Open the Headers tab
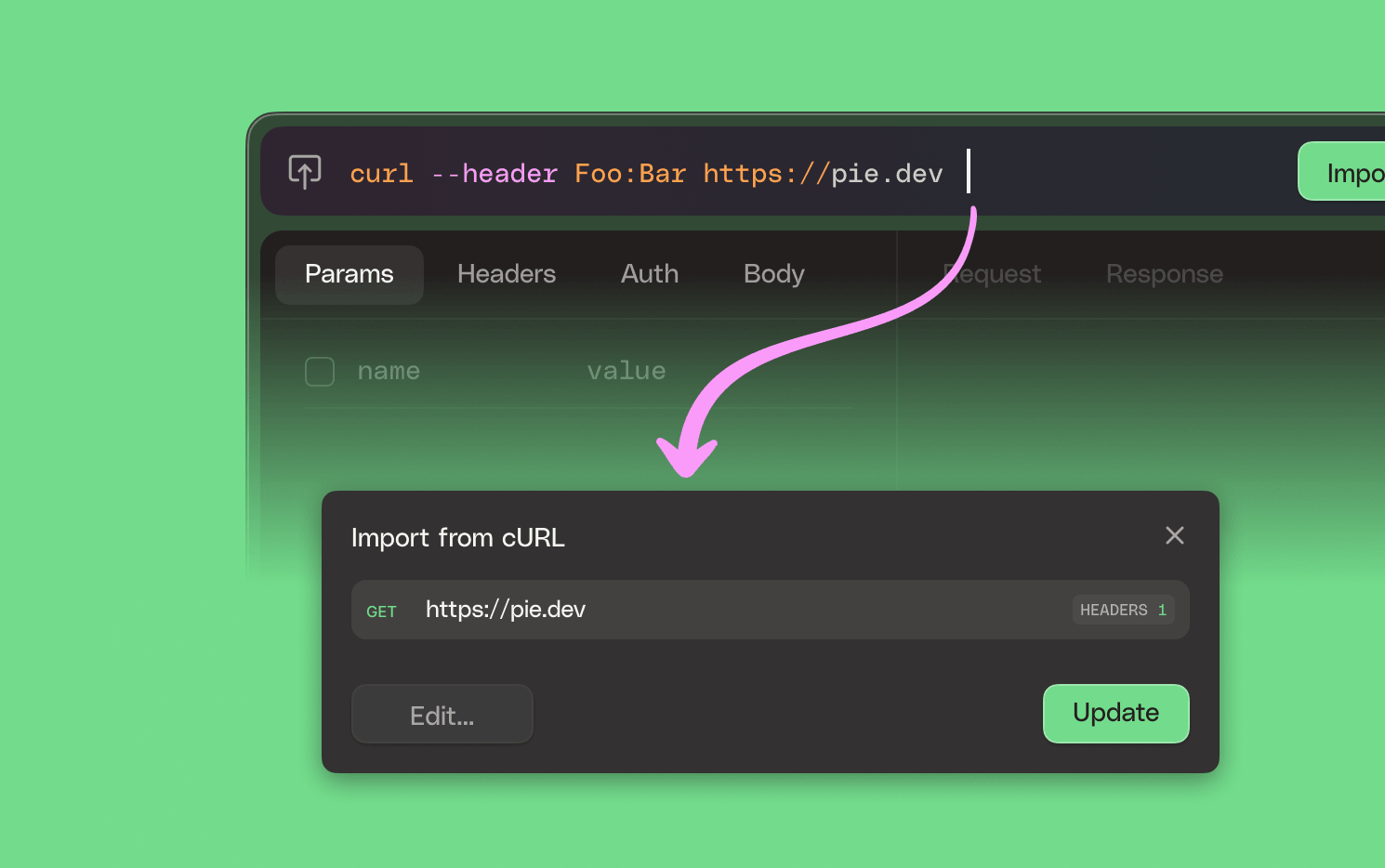Viewport: 1385px width, 868px height. 507,274
